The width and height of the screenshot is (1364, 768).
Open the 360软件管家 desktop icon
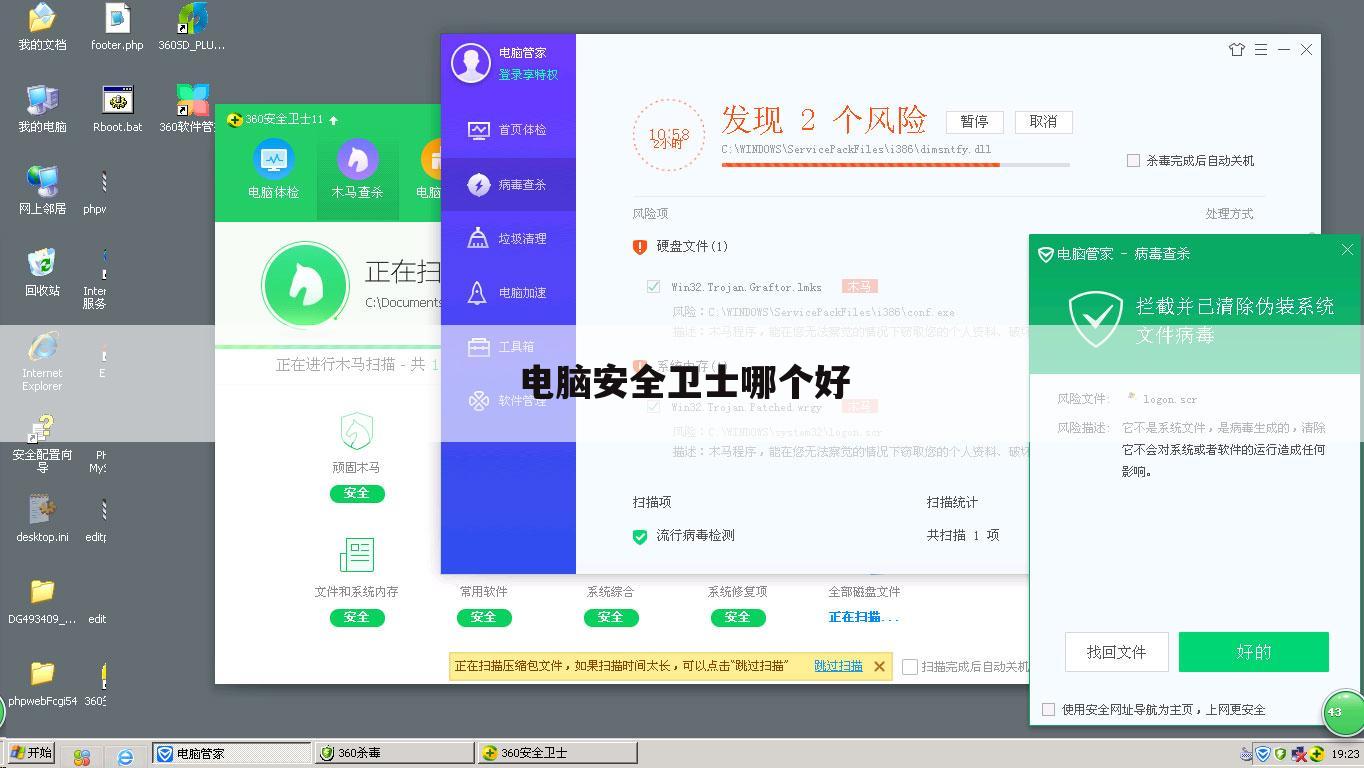pos(192,100)
